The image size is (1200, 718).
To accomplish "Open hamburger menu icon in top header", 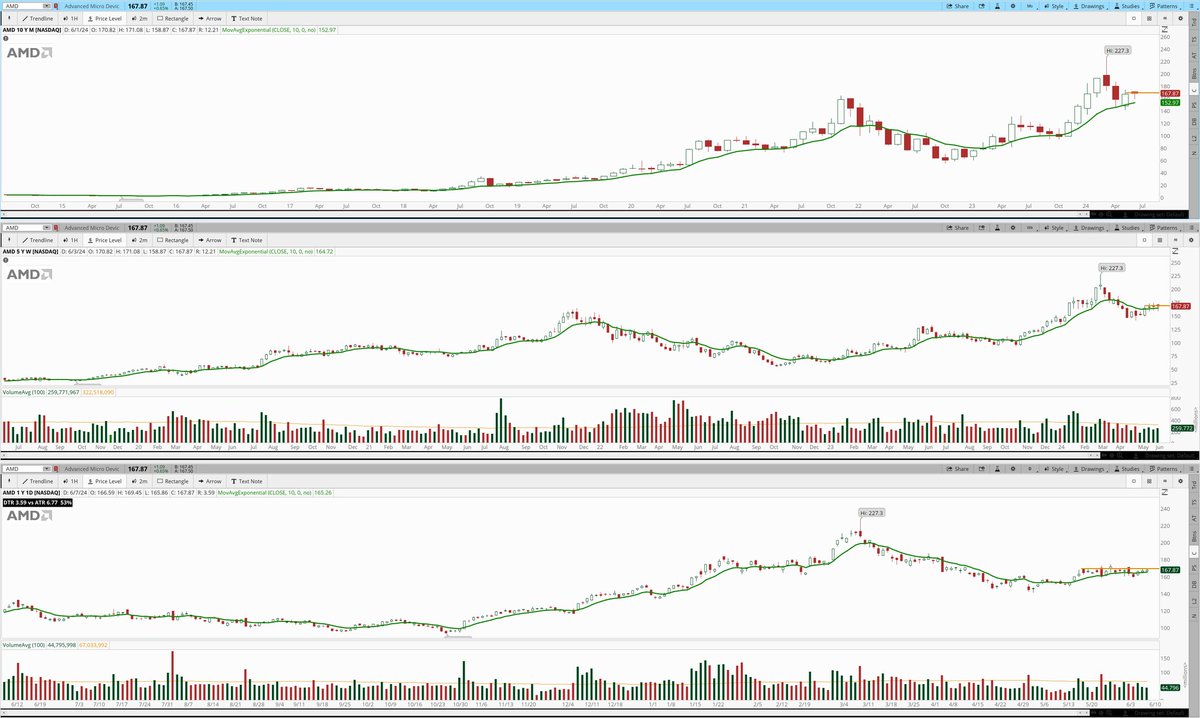I will click(x=1192, y=5).
